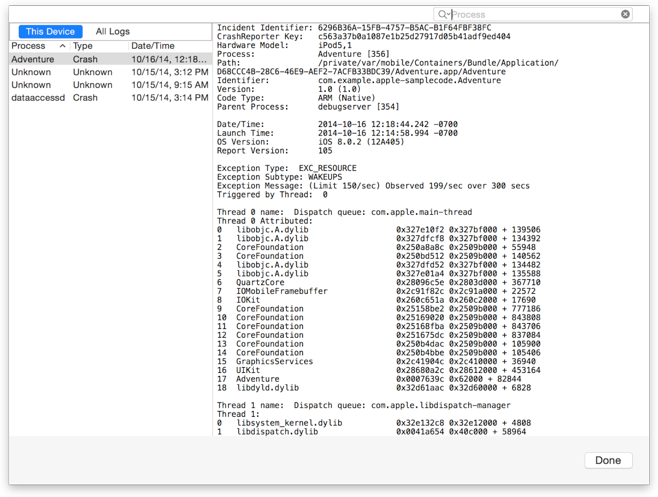Select the Unknown log from 3:12 PM

(110, 72)
